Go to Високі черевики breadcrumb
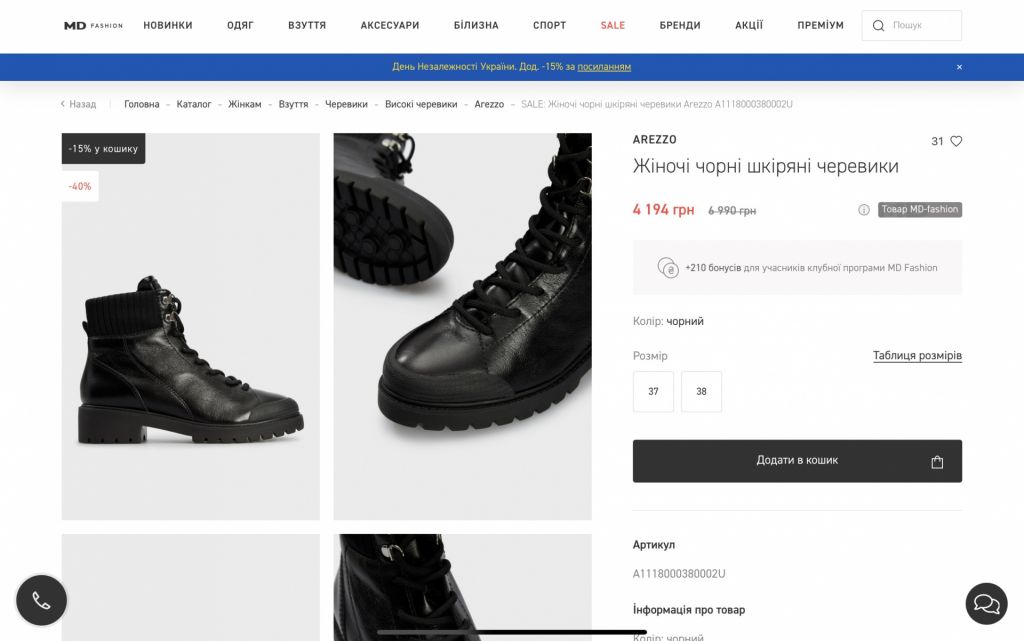Image resolution: width=1024 pixels, height=641 pixels. (x=421, y=104)
